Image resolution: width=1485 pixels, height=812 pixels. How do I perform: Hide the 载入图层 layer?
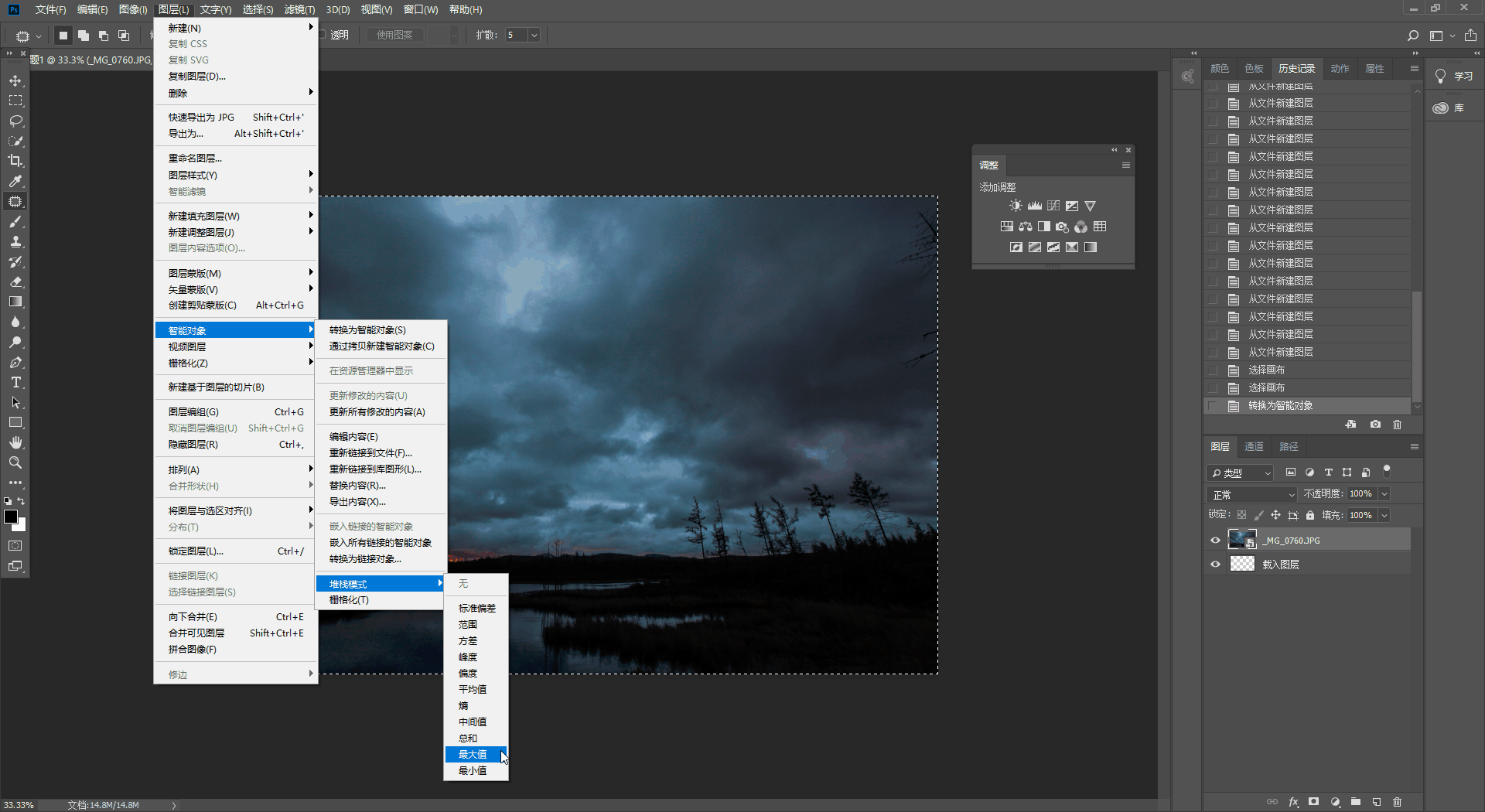click(1215, 565)
